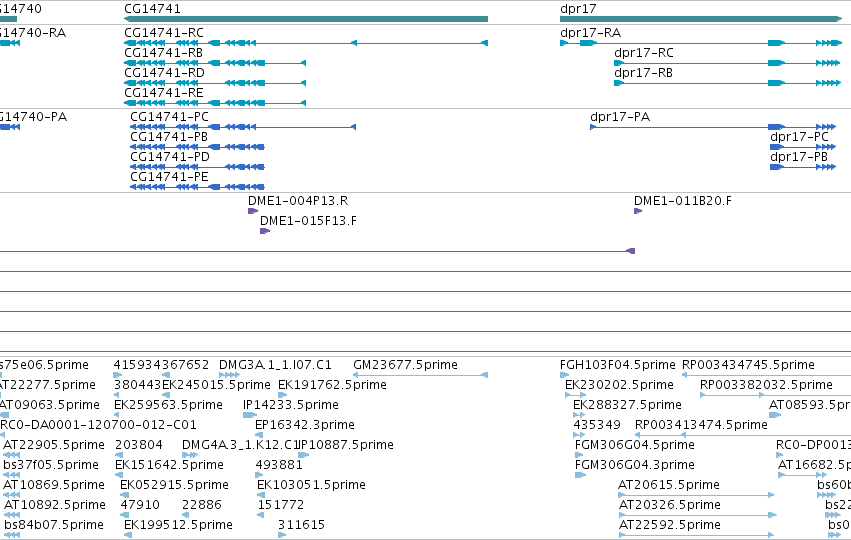This screenshot has width=851, height=540.
Task: Select the dpr17-PA protein label
Action: [620, 117]
